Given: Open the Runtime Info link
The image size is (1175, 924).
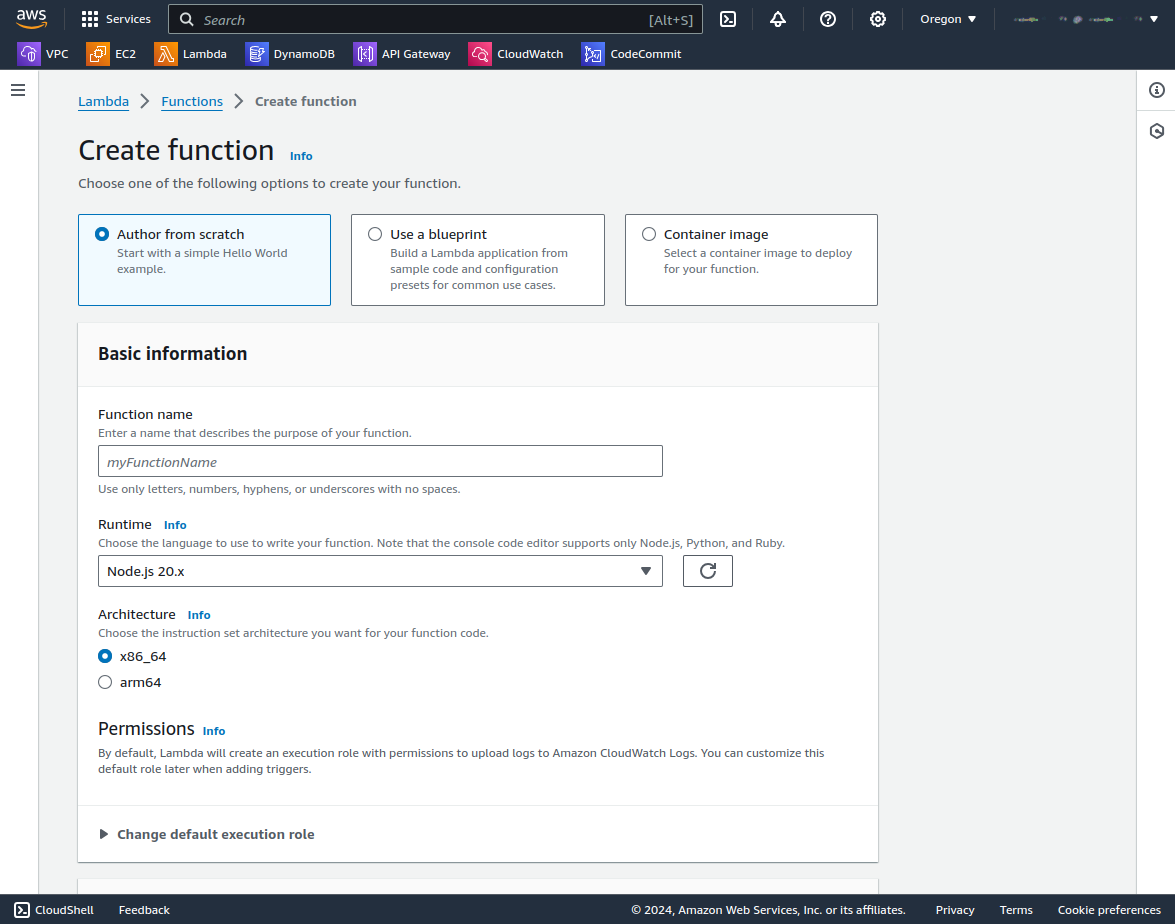Looking at the screenshot, I should [175, 525].
